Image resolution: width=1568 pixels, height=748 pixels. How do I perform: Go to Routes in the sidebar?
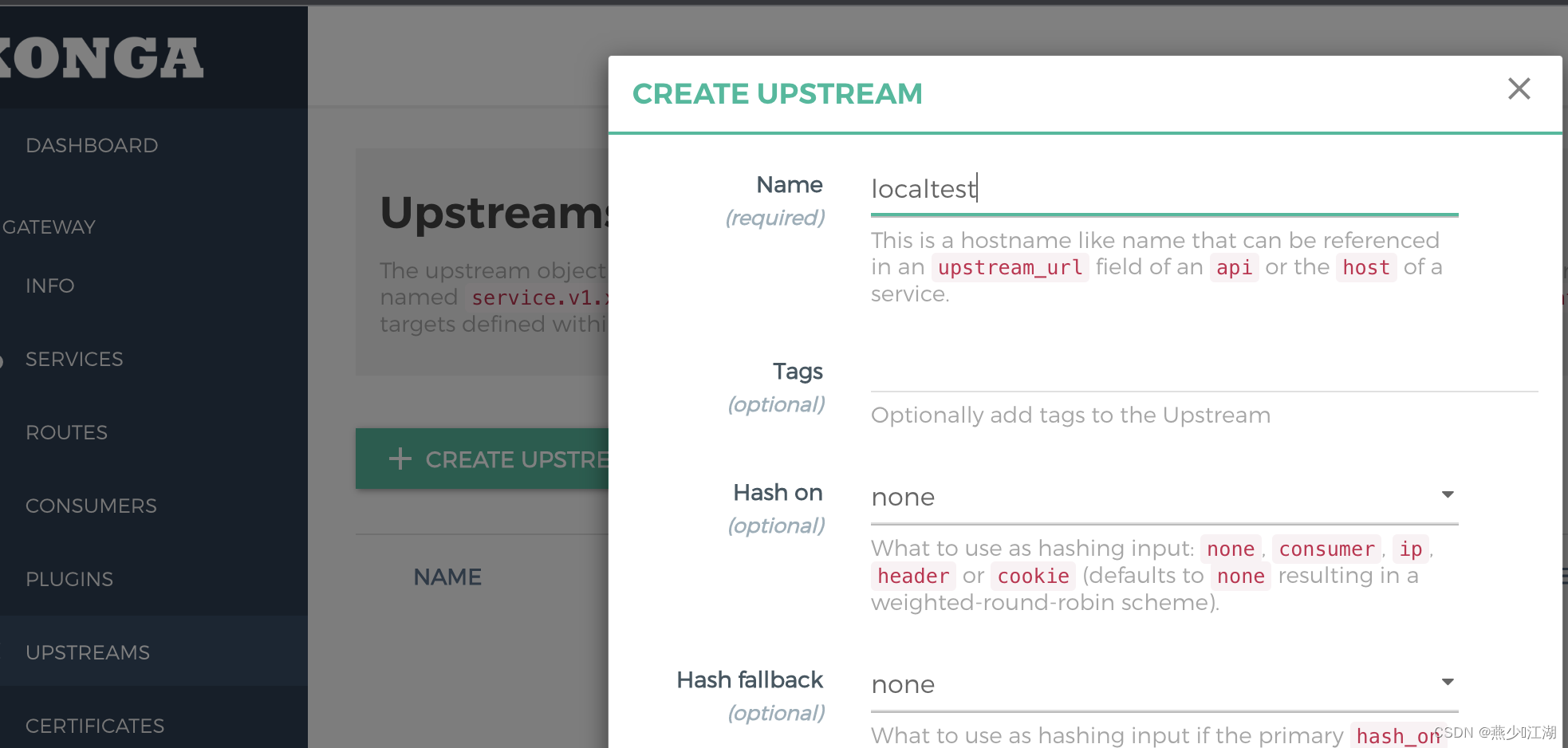[66, 433]
